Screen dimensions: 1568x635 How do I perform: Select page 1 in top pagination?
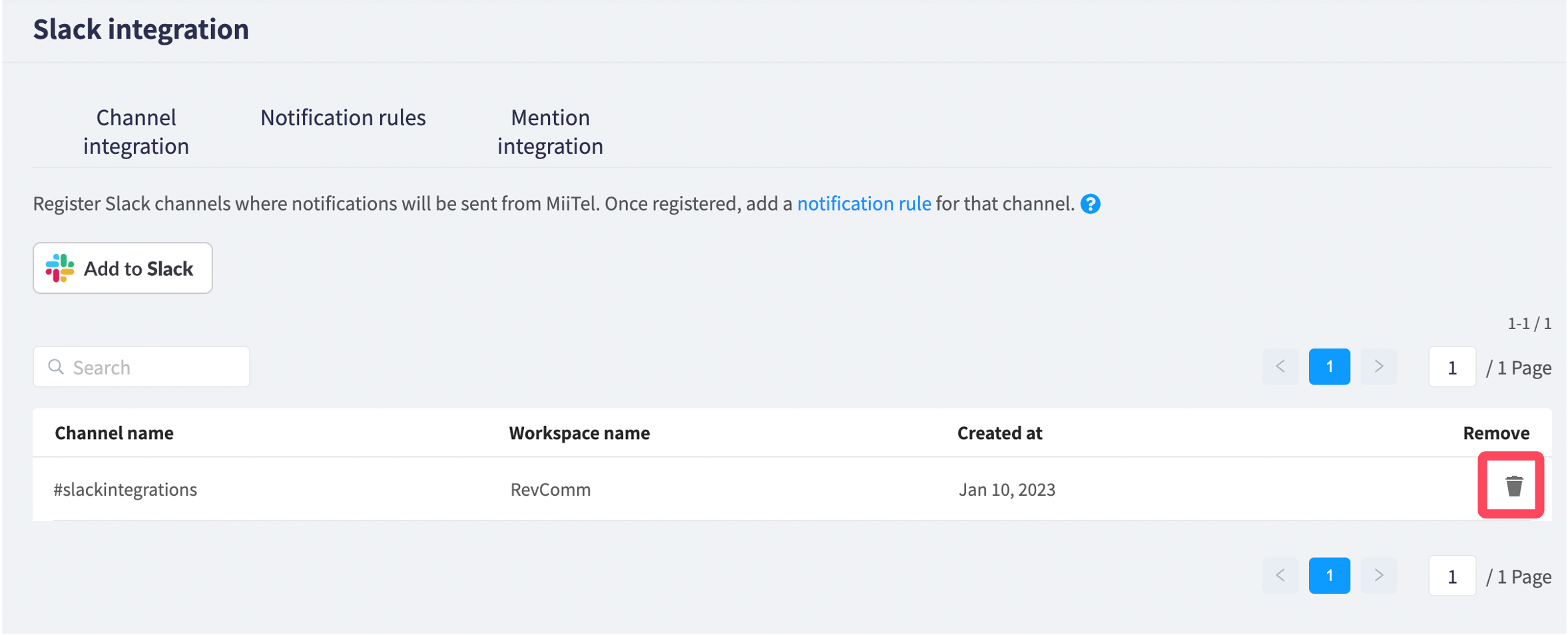(1329, 366)
